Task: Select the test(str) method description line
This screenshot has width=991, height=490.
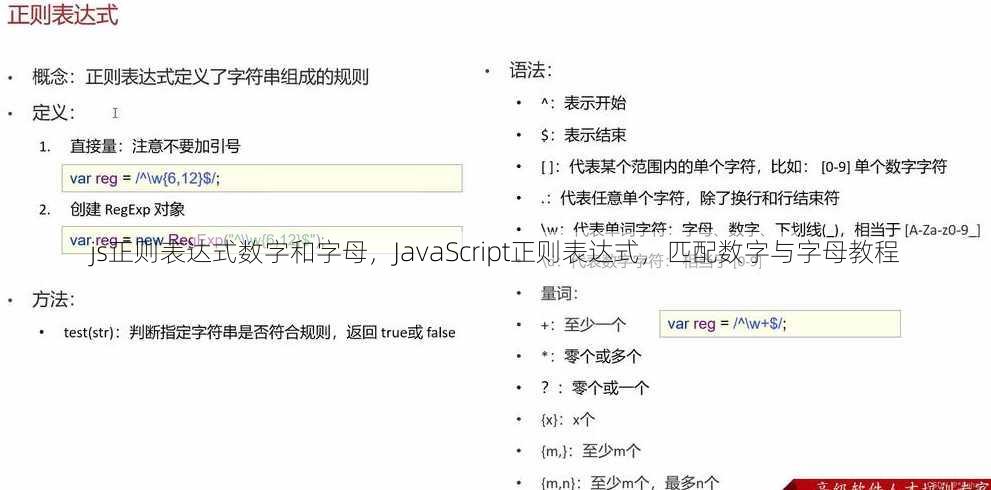Action: click(x=260, y=333)
